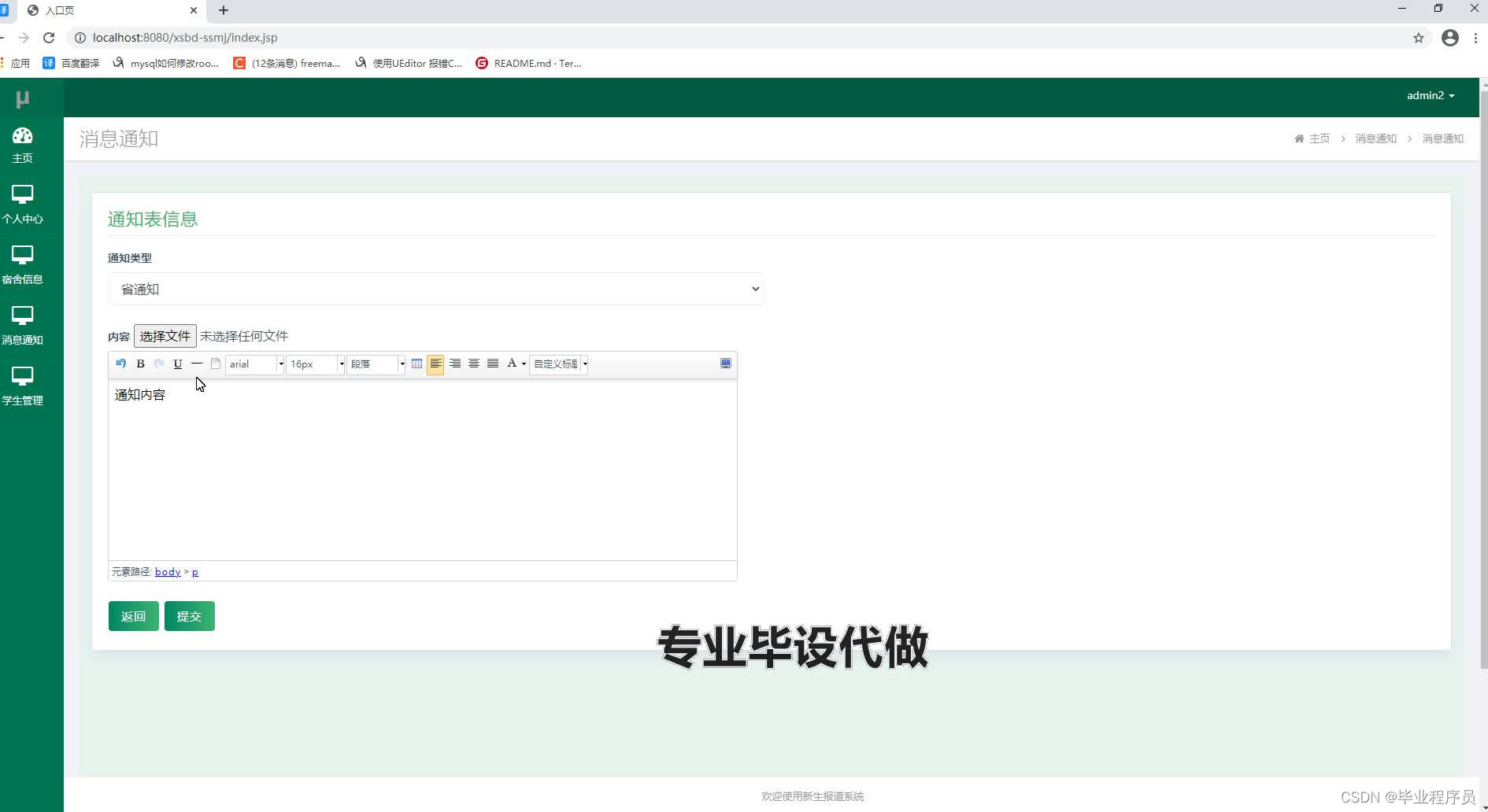Screen dimensions: 1488x812
Task: Toggle right text alignment in the editor
Action: point(455,364)
